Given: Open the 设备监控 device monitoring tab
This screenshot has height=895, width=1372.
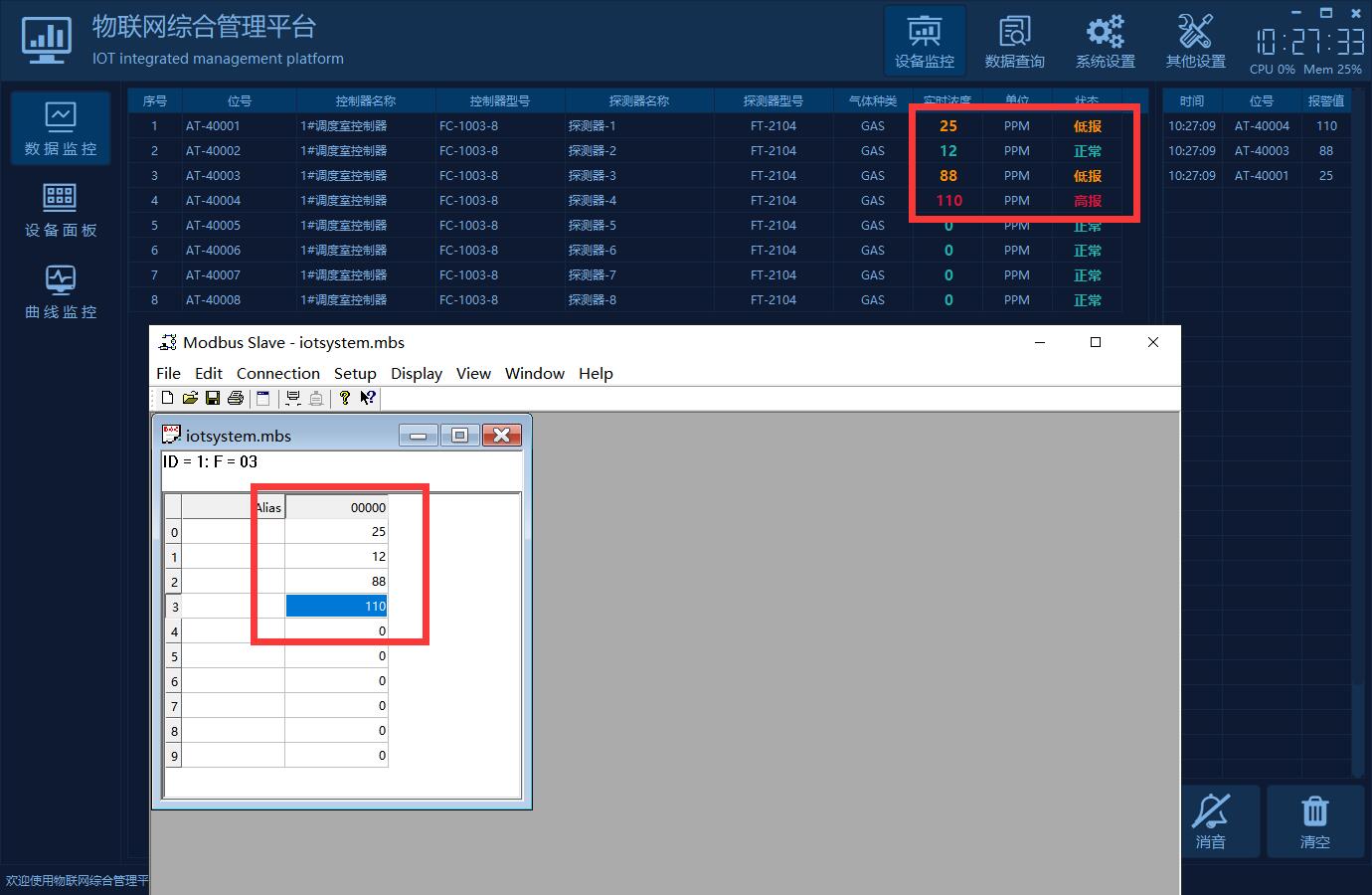Looking at the screenshot, I should (x=925, y=41).
